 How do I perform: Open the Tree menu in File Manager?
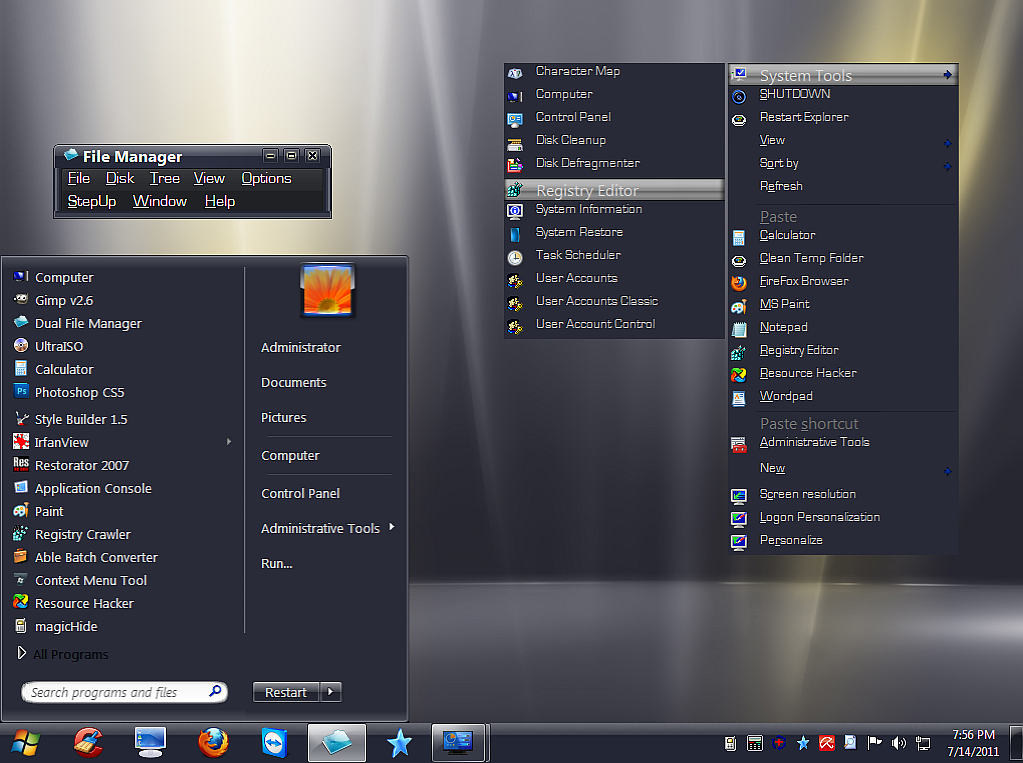(164, 179)
